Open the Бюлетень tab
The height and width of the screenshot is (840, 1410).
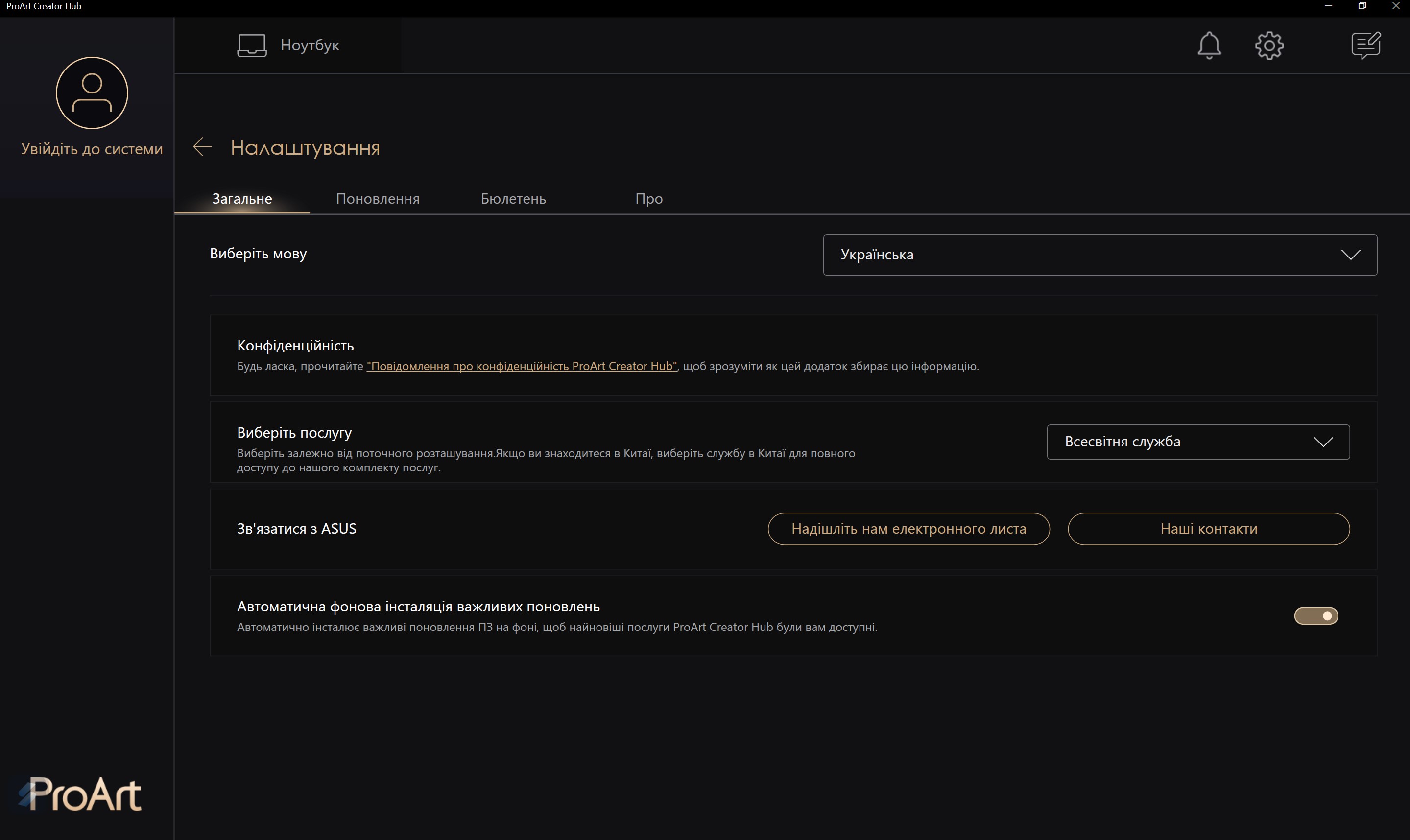pyautogui.click(x=513, y=199)
